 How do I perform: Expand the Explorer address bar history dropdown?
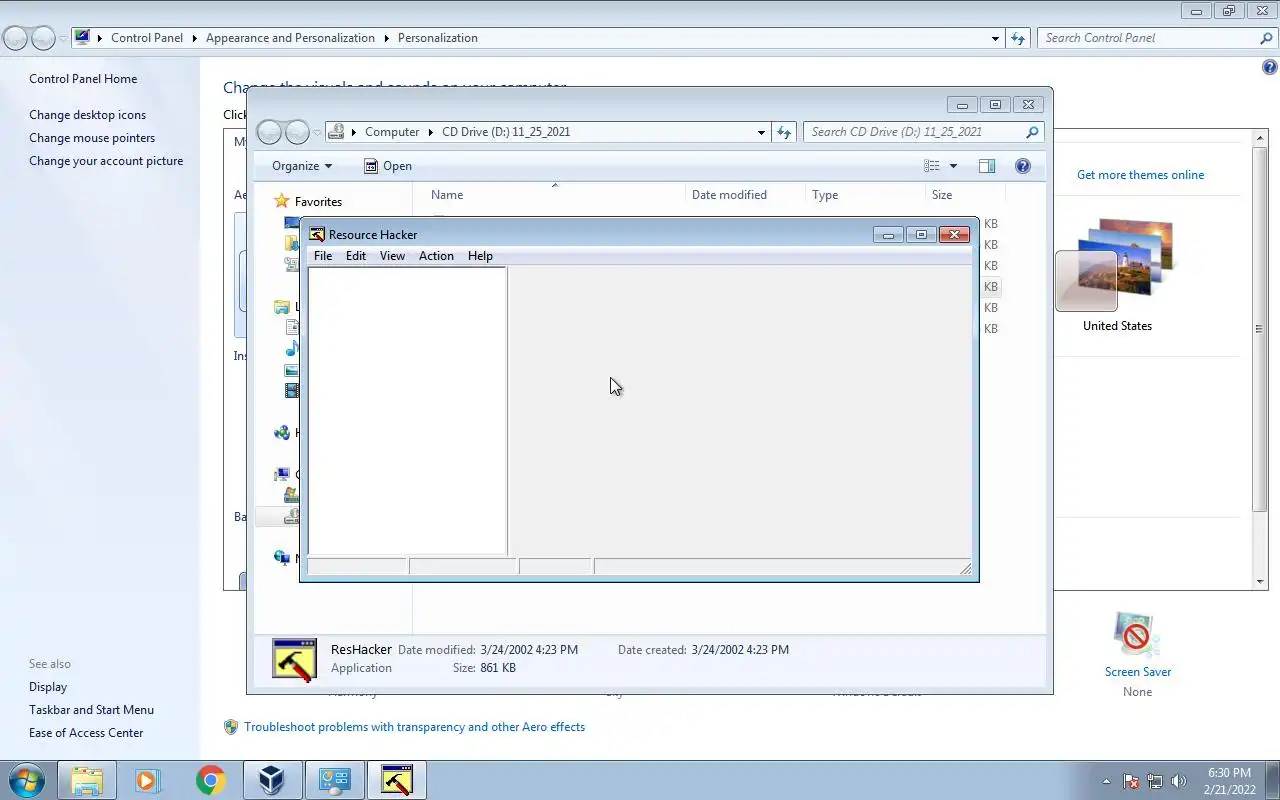[761, 132]
